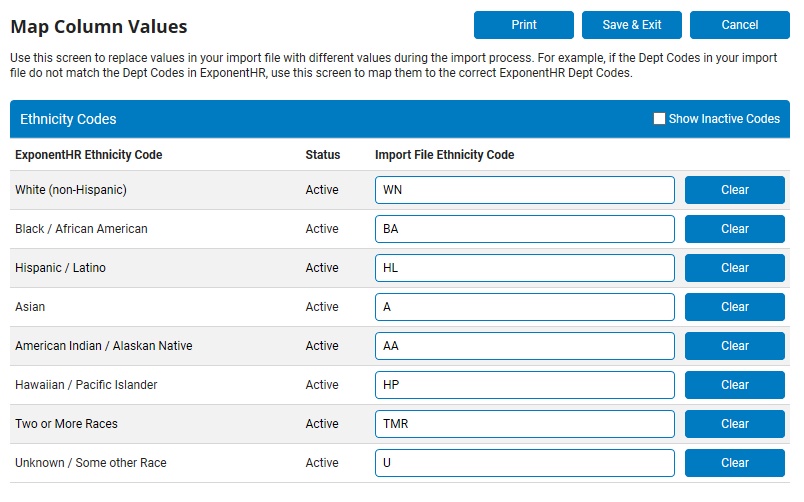Clear the Unknown / Some other Race code

click(x=735, y=463)
